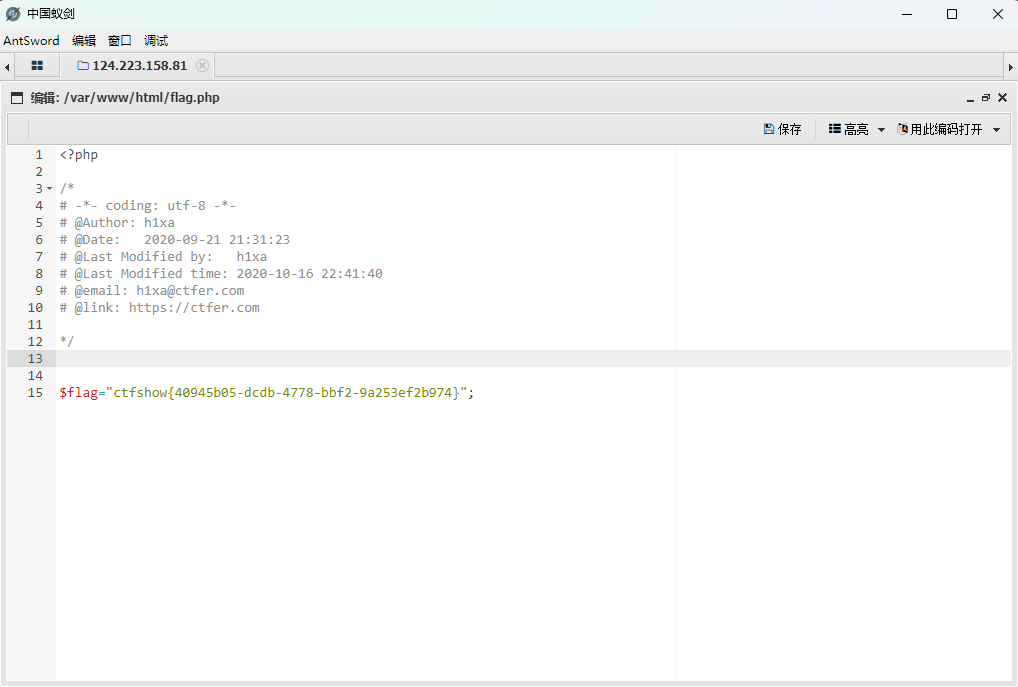
Task: Open the 调试 (Debug) menu
Action: pos(156,41)
